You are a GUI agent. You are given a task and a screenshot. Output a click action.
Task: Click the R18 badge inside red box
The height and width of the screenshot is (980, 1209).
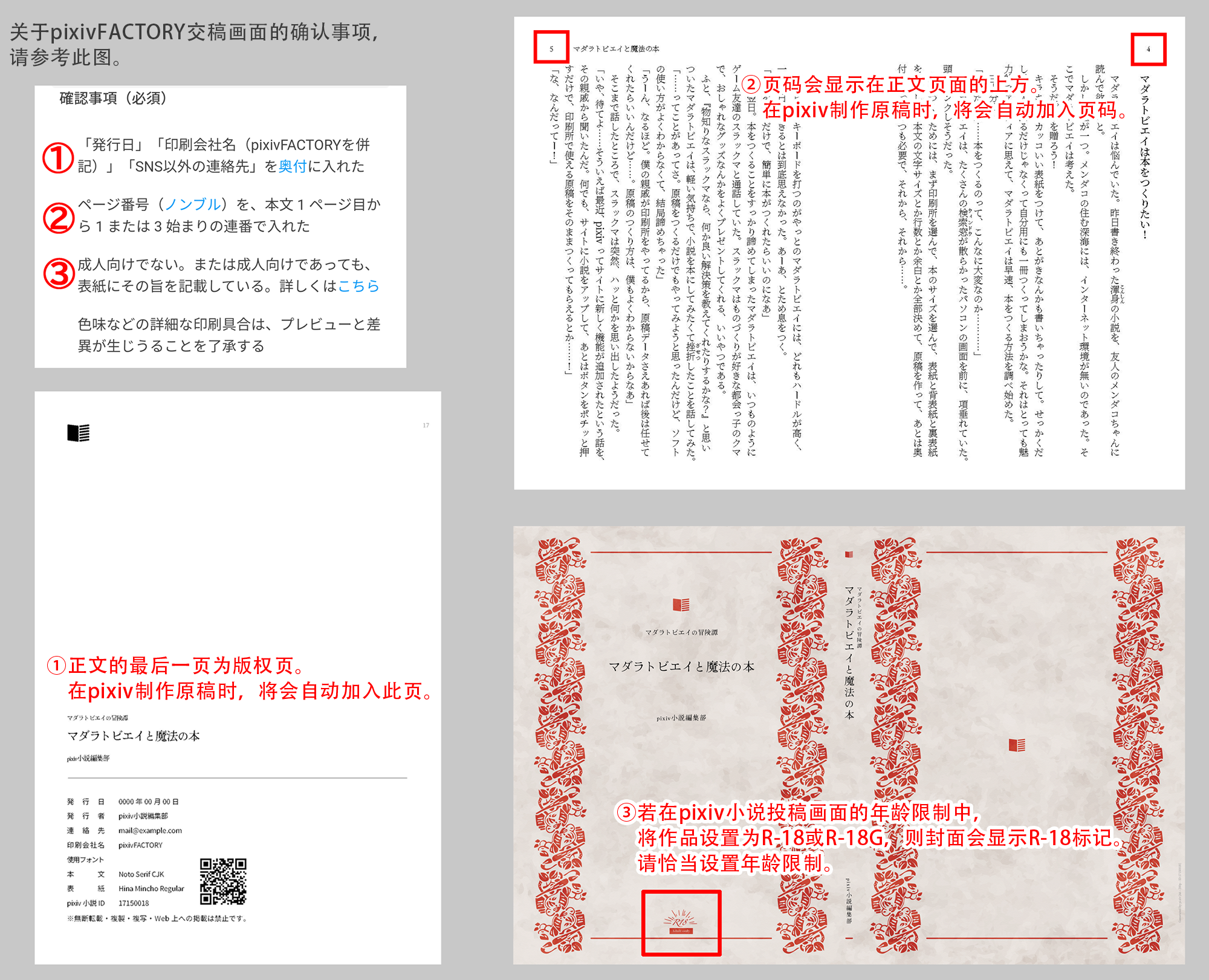pos(681,923)
